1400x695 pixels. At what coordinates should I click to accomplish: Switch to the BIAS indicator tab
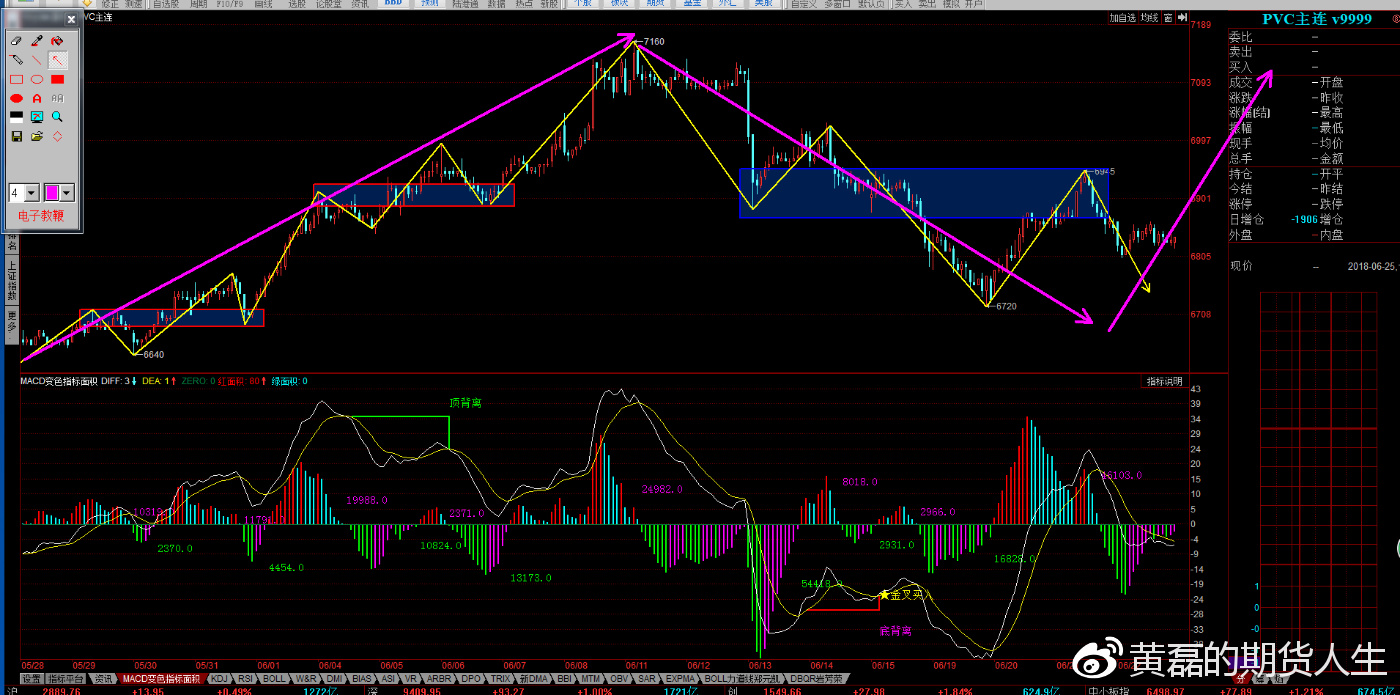[362, 679]
